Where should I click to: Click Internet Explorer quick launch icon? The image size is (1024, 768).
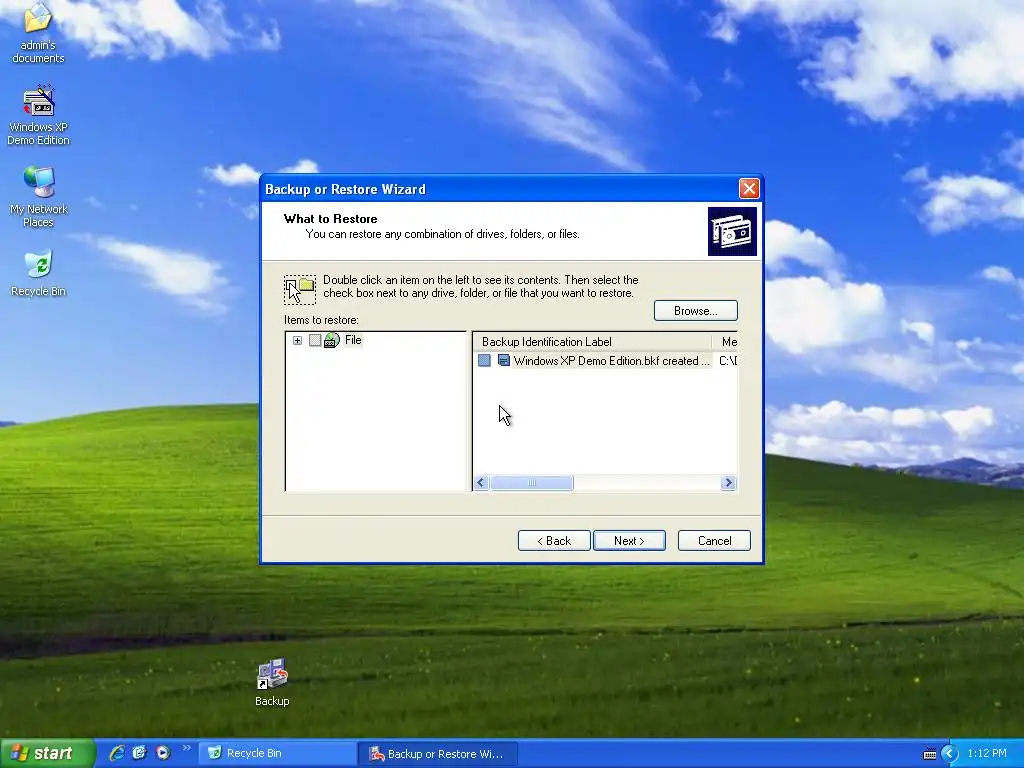pos(117,753)
